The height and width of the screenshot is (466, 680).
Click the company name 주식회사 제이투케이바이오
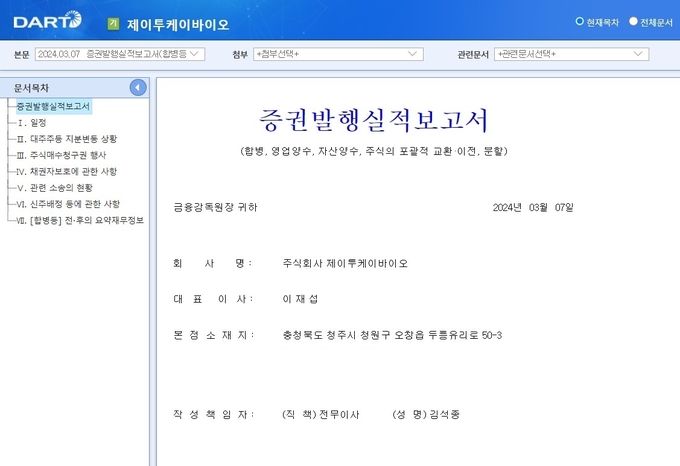pos(345,264)
